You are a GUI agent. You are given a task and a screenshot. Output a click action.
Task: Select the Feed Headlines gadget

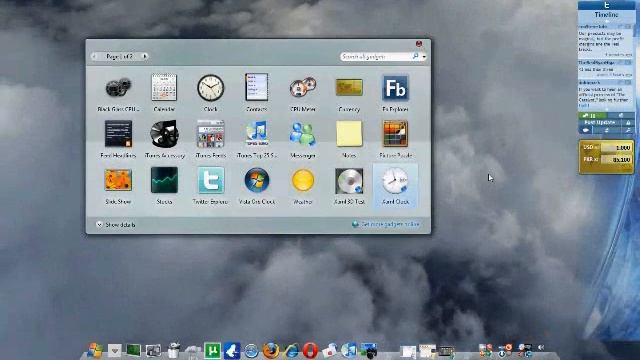(118, 139)
